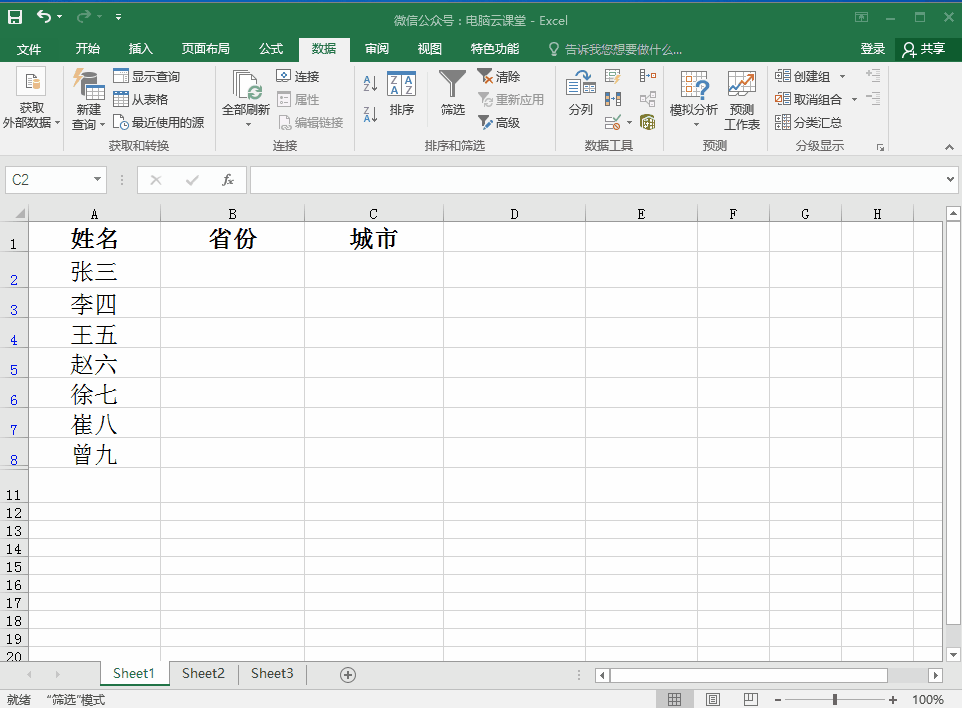The image size is (962, 708).
Task: Click Group (创建组) button
Action: pyautogui.click(x=802, y=76)
